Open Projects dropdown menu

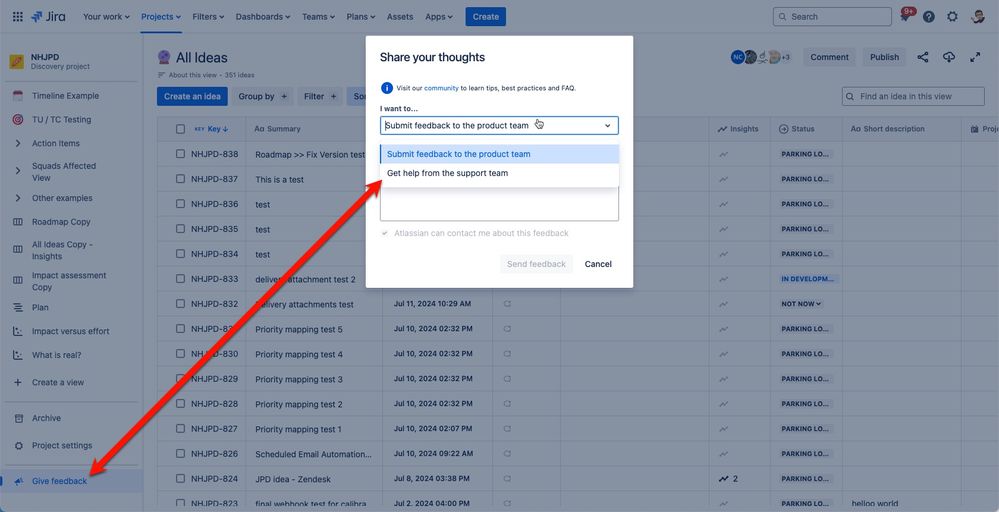(161, 17)
